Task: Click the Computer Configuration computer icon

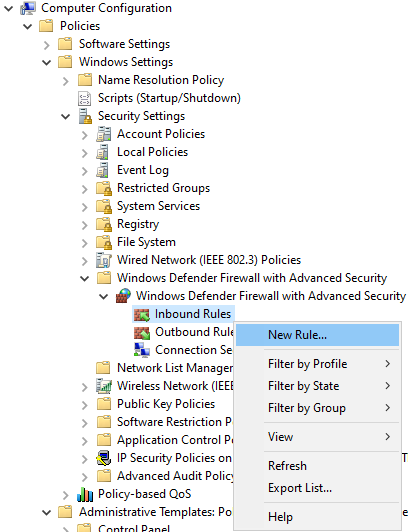Action: 28,8
